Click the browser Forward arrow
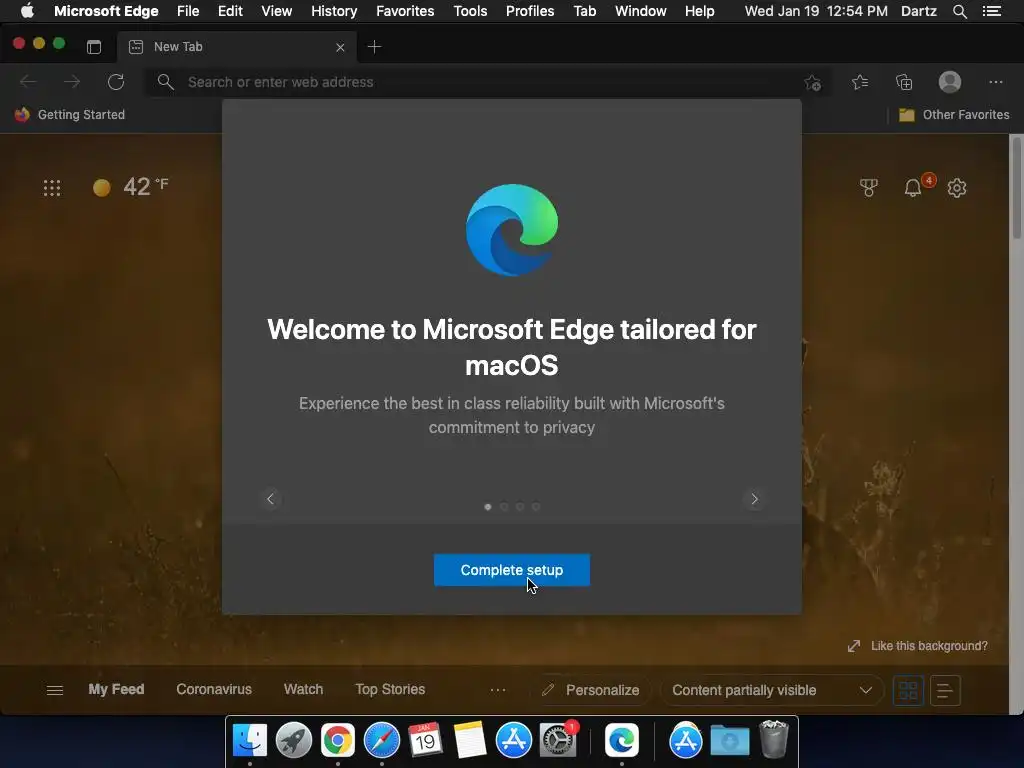The height and width of the screenshot is (768, 1024). 72,82
